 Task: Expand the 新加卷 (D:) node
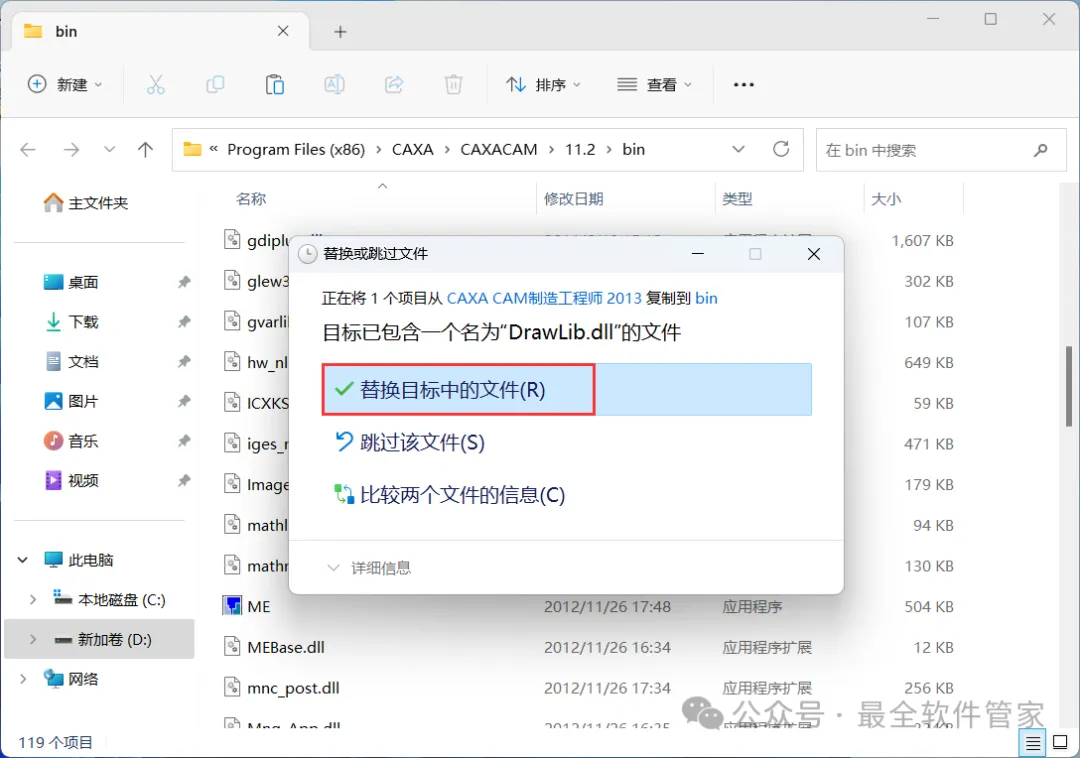32,640
